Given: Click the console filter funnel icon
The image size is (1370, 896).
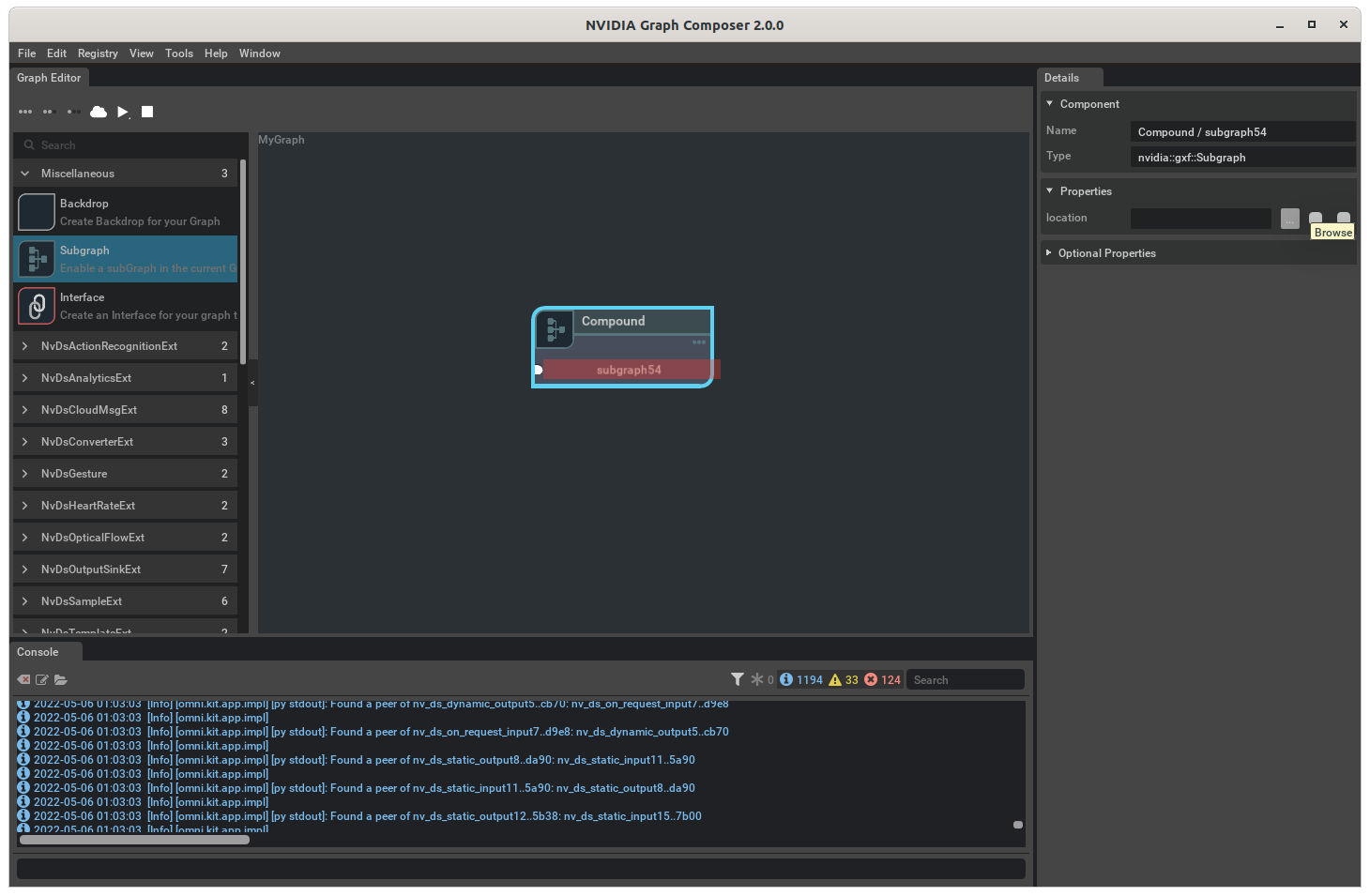Looking at the screenshot, I should [x=738, y=679].
